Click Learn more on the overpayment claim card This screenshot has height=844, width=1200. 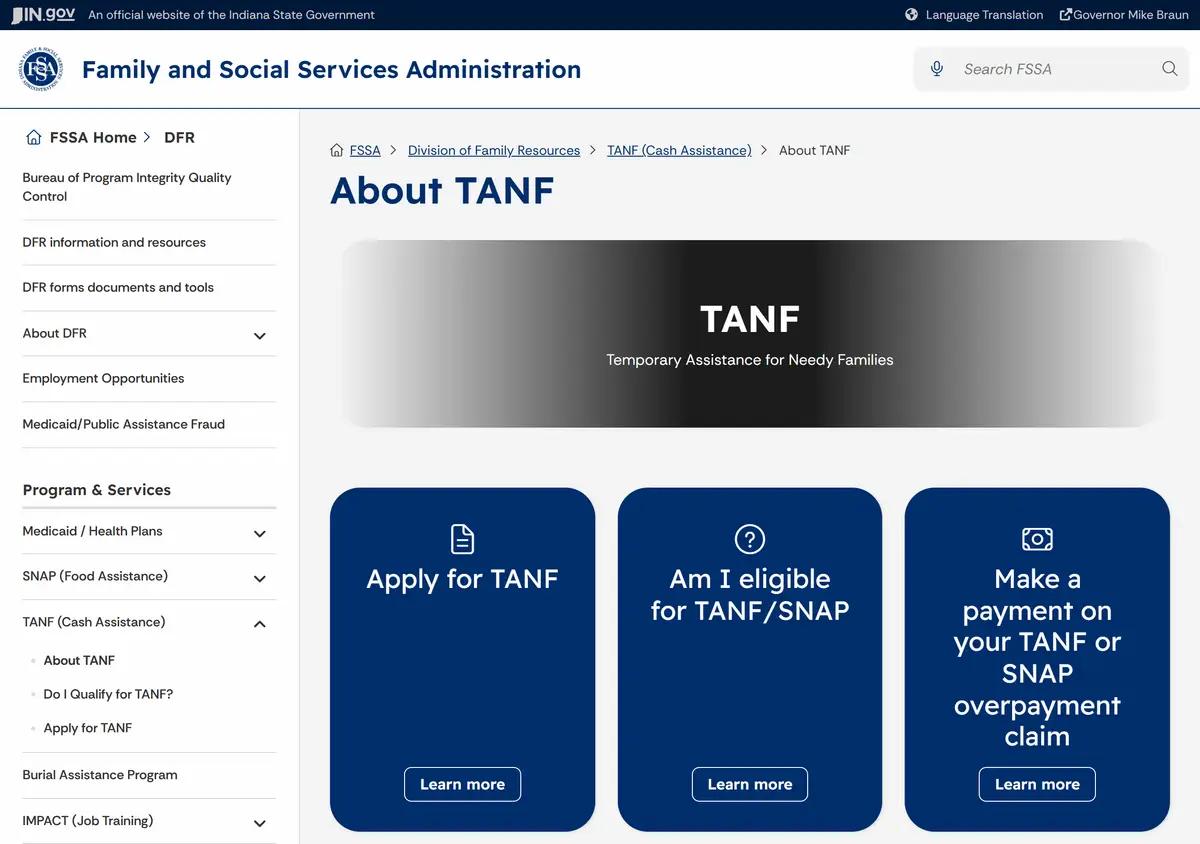coord(1037,784)
